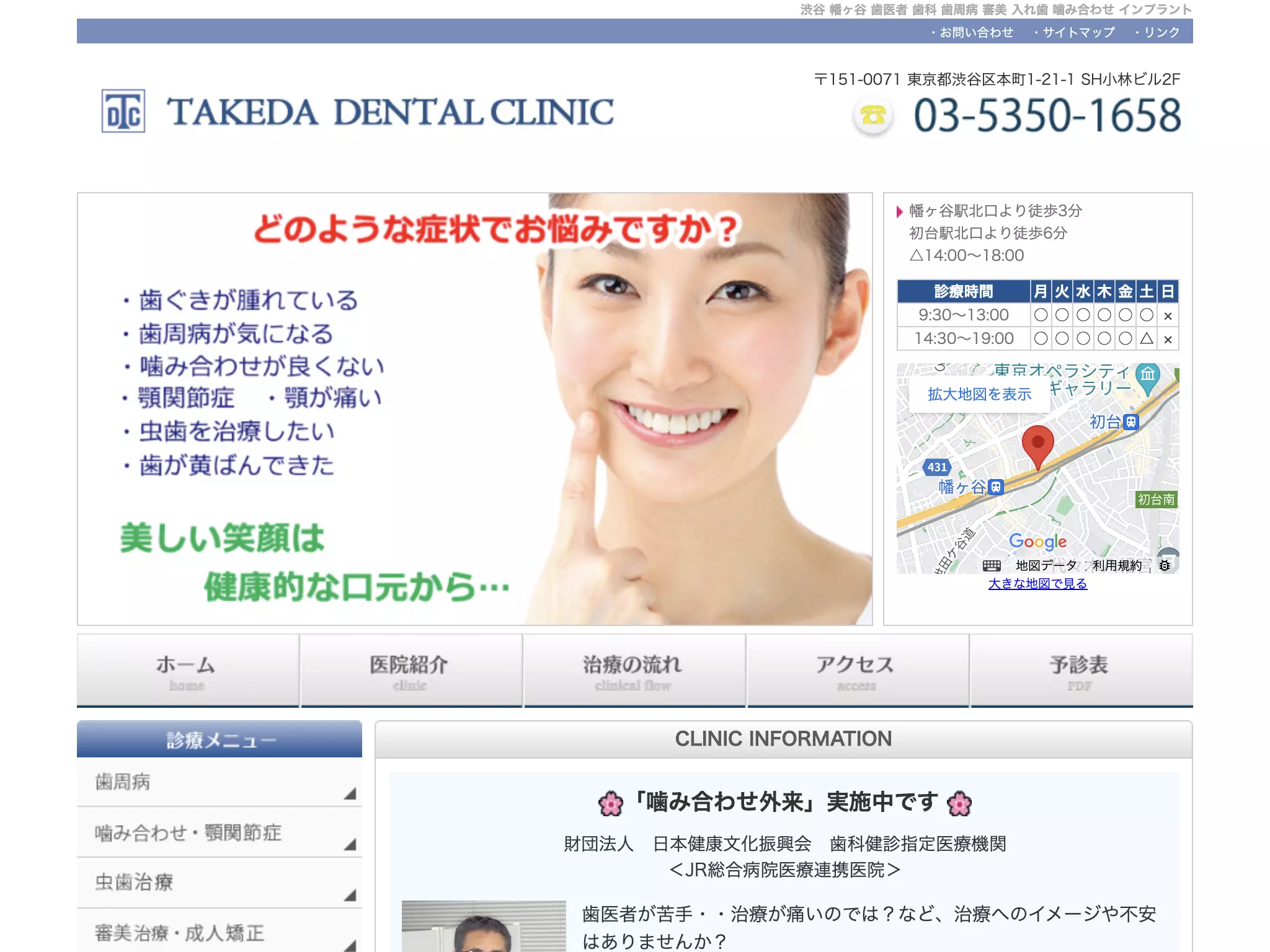
Task: Click the Takeda Dental Clinic DTC logo icon
Action: pos(123,111)
